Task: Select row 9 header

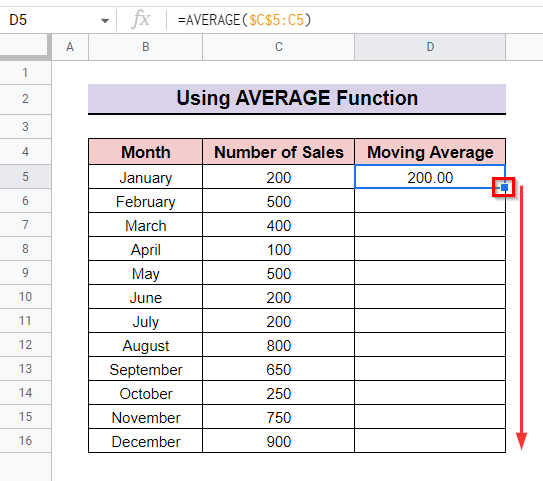Action: point(25,273)
